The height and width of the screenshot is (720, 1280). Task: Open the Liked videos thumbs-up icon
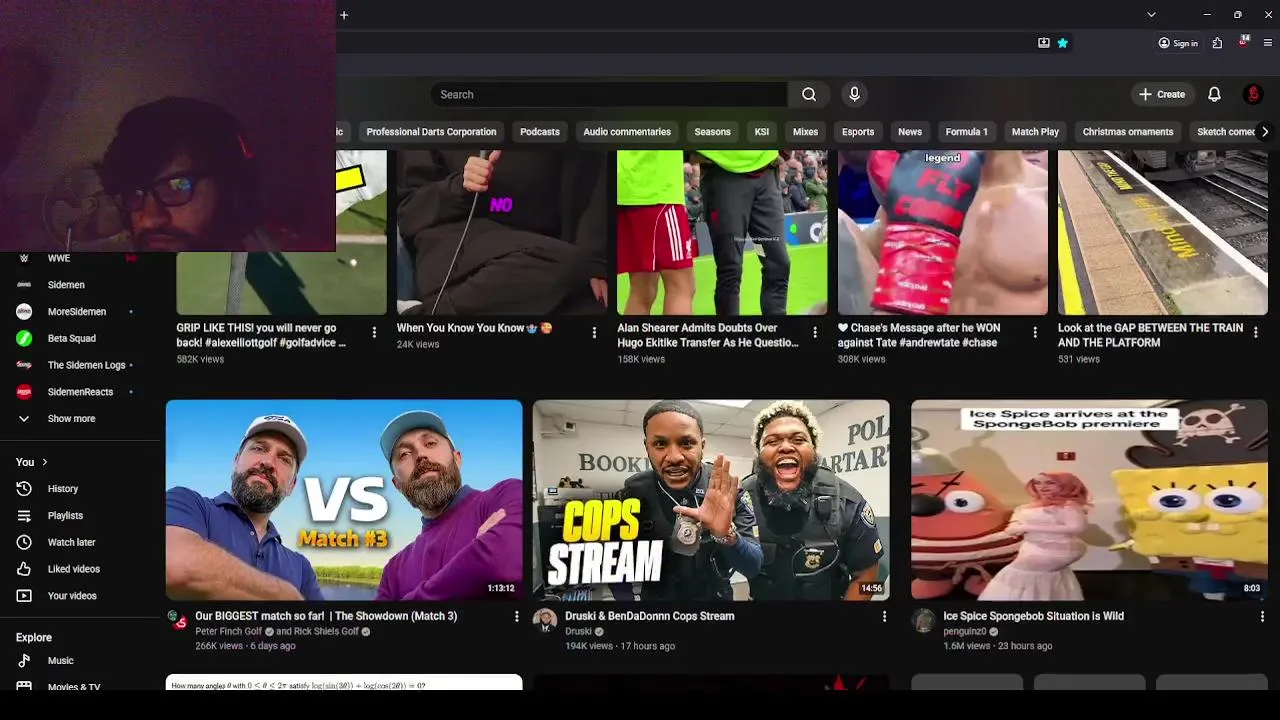coord(24,569)
